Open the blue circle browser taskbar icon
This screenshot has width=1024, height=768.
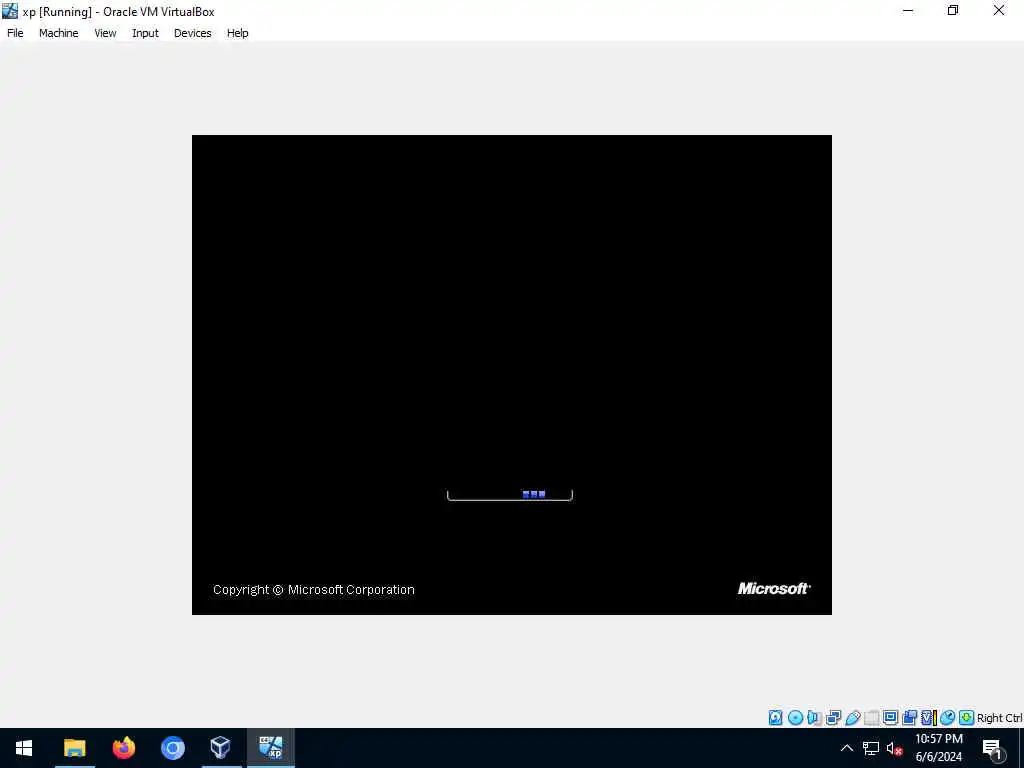172,748
